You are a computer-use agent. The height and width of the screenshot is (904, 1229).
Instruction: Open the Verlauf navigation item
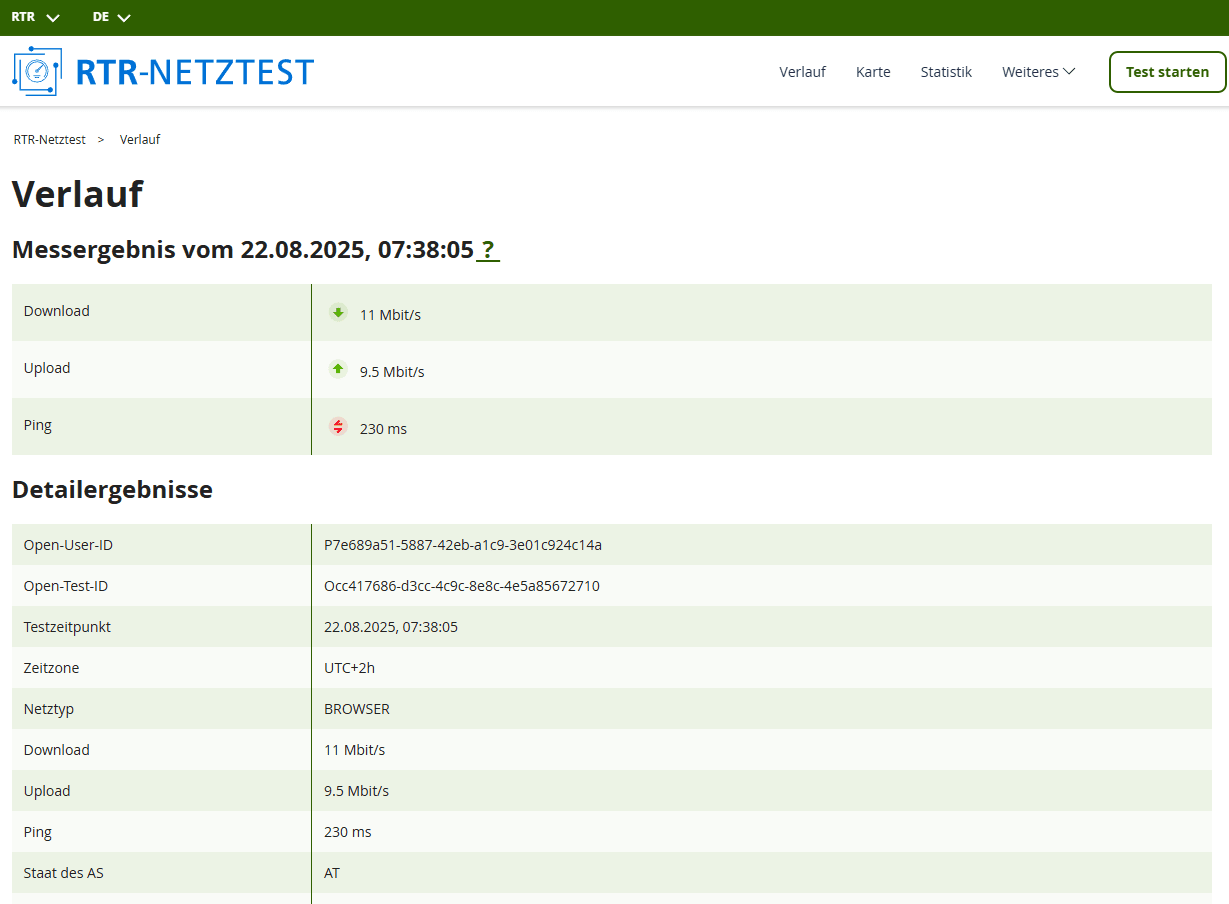coord(802,72)
